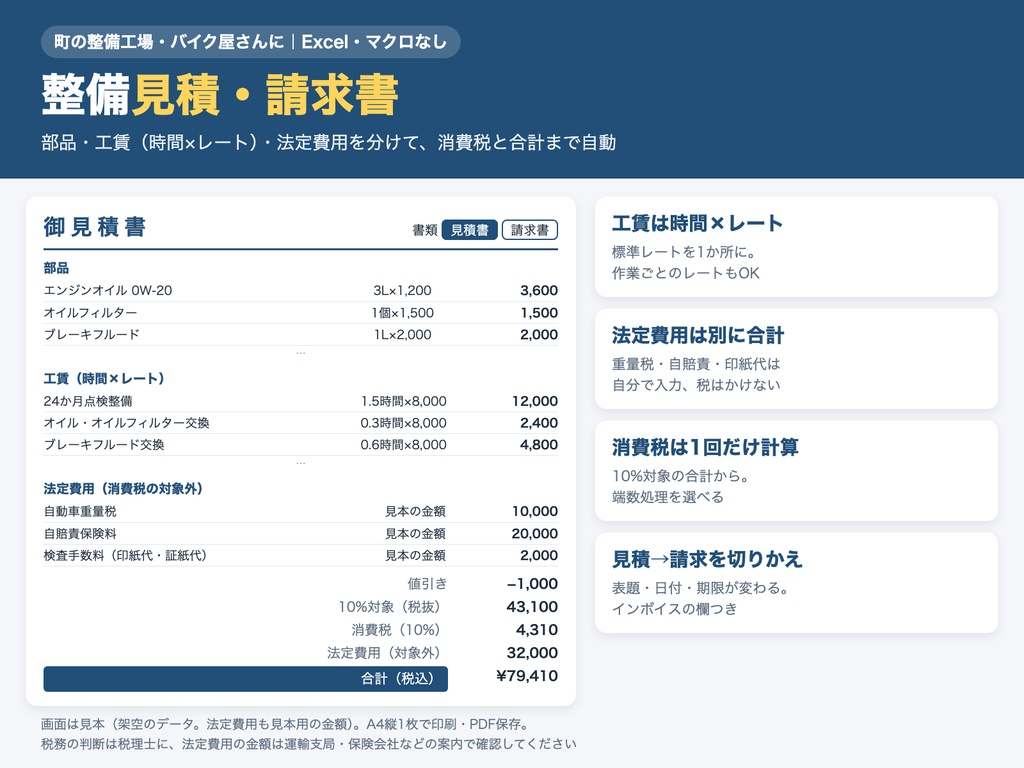Viewport: 1024px width, 768px height.
Task: Click the amount 10,000 for weight tax
Action: point(535,511)
